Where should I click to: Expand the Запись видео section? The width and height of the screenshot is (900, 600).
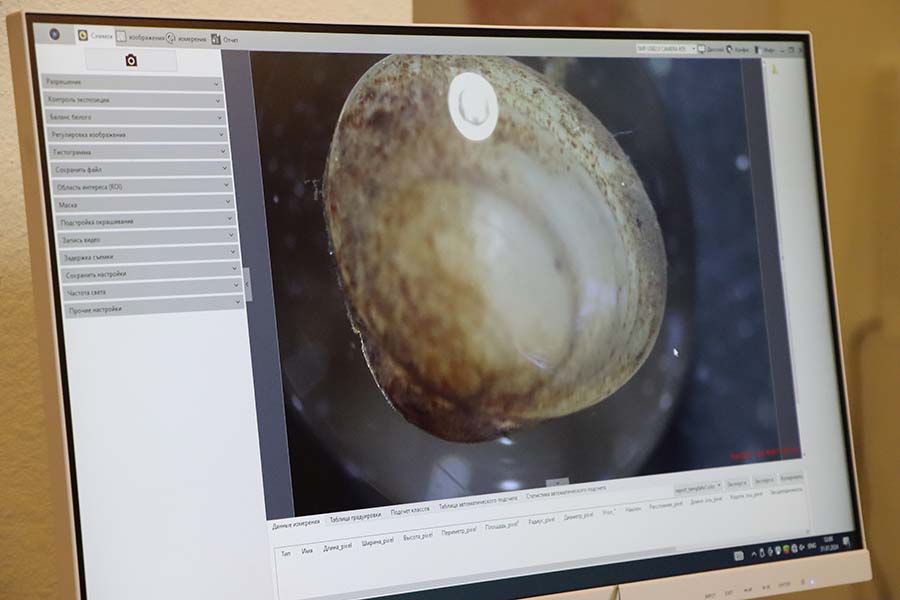(x=148, y=239)
